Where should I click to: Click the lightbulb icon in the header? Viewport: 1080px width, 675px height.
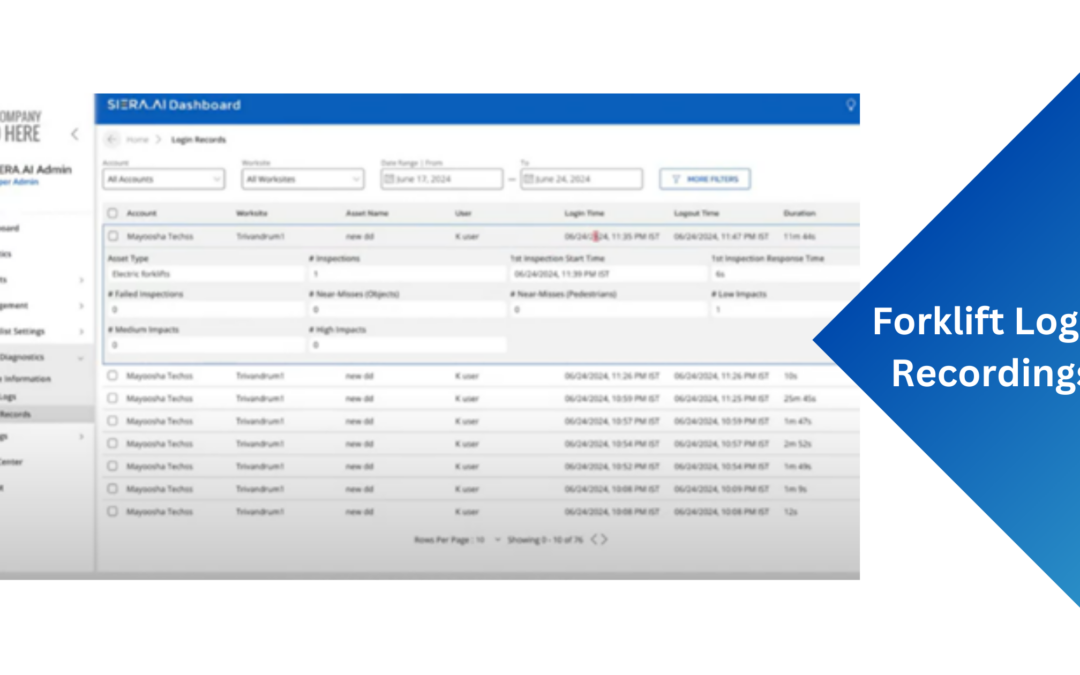[x=851, y=105]
